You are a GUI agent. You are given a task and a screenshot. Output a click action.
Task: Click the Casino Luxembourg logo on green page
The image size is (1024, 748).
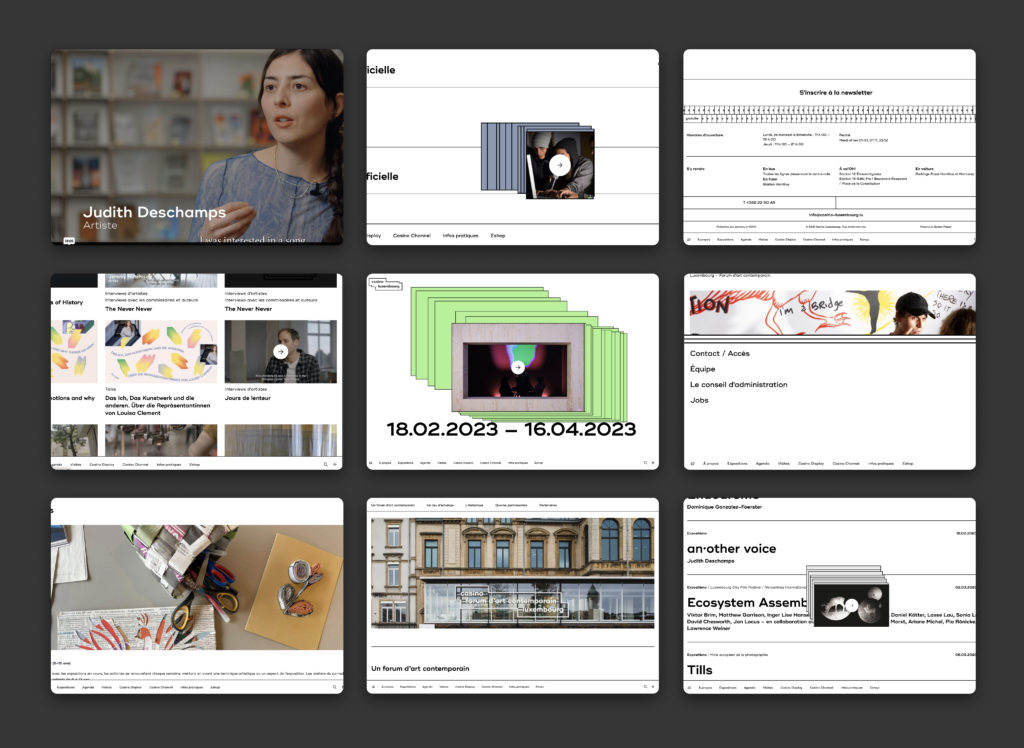384,285
